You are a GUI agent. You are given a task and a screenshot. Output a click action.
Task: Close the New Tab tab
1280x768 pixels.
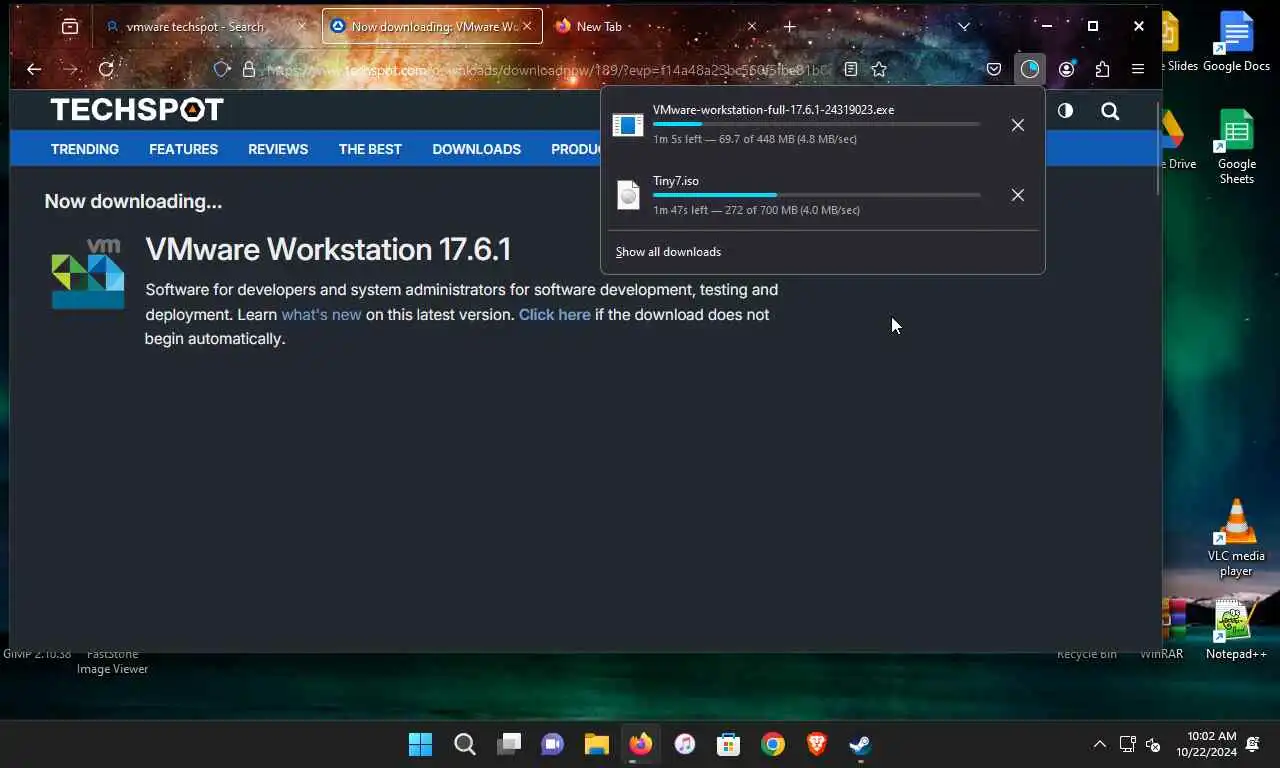pyautogui.click(x=752, y=27)
